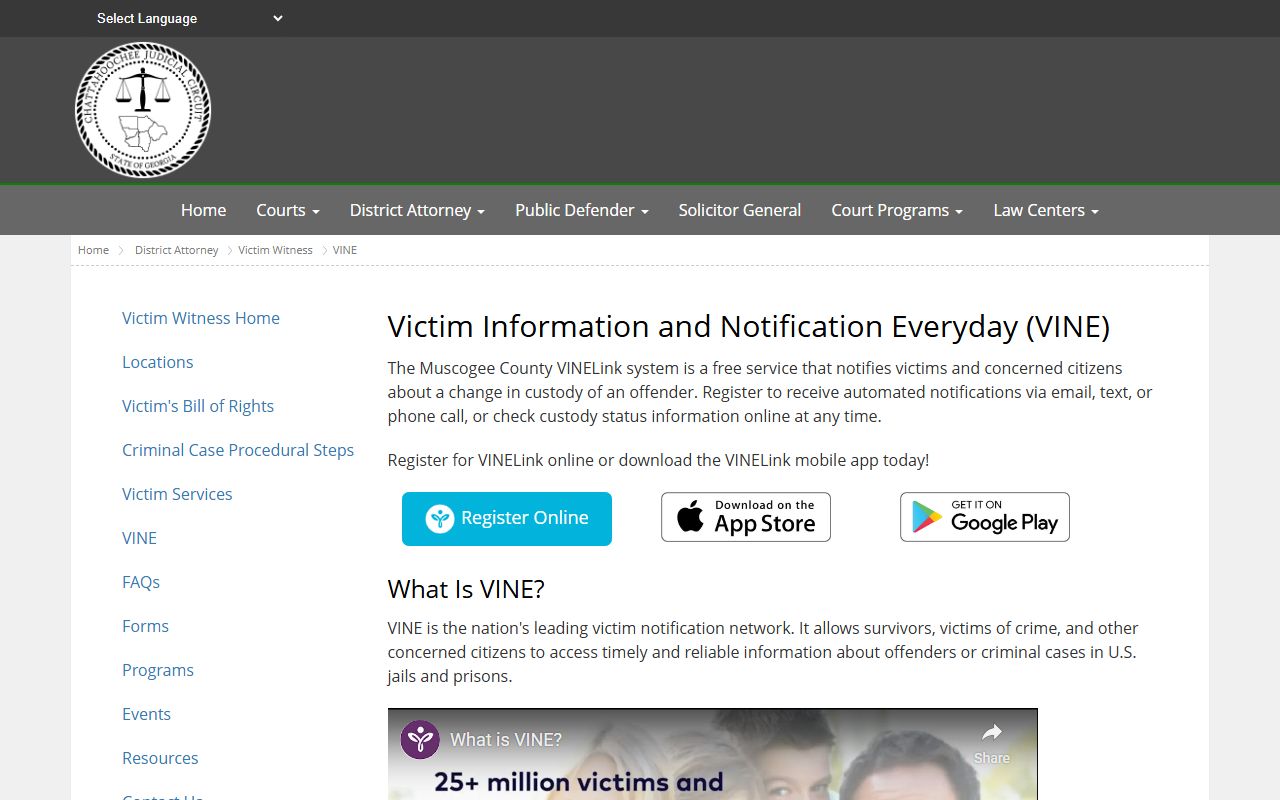Open Events sidebar link
The width and height of the screenshot is (1280, 800).
tap(146, 714)
